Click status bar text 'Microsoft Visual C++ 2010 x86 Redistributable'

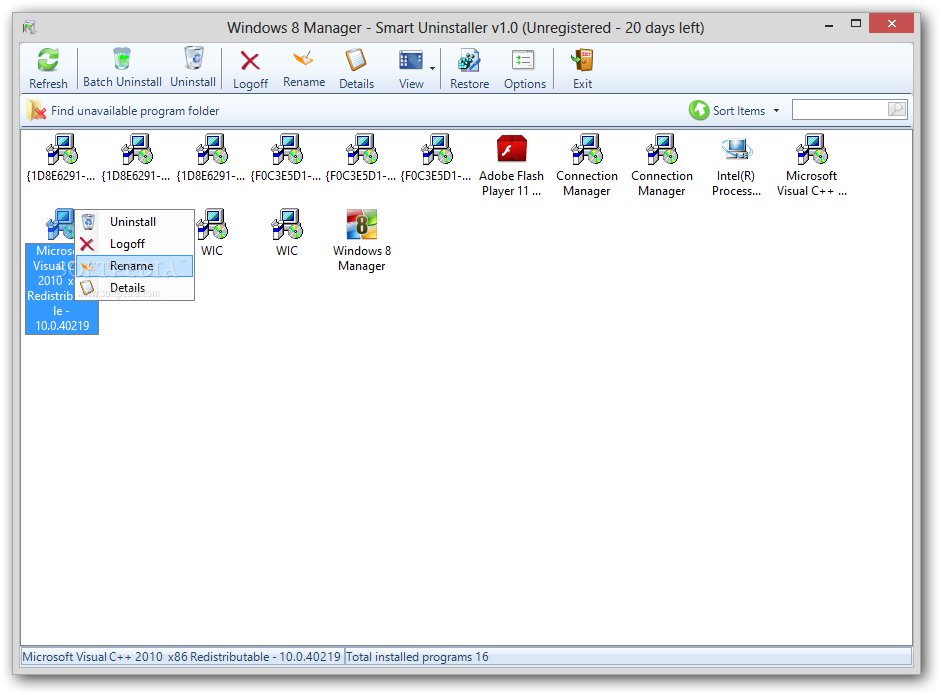pos(181,657)
